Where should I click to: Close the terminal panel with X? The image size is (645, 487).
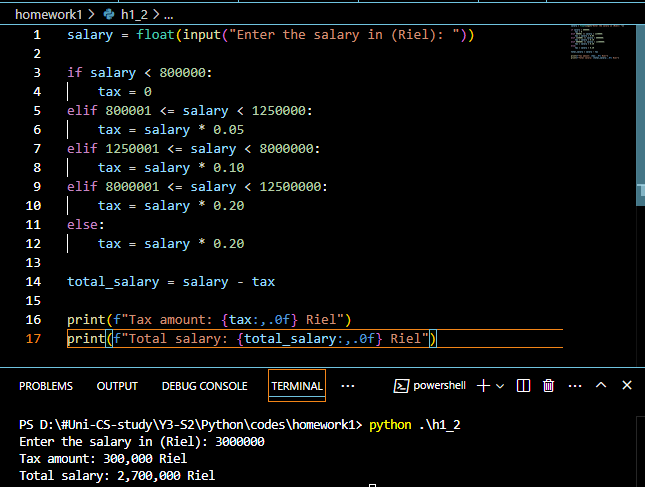point(627,385)
